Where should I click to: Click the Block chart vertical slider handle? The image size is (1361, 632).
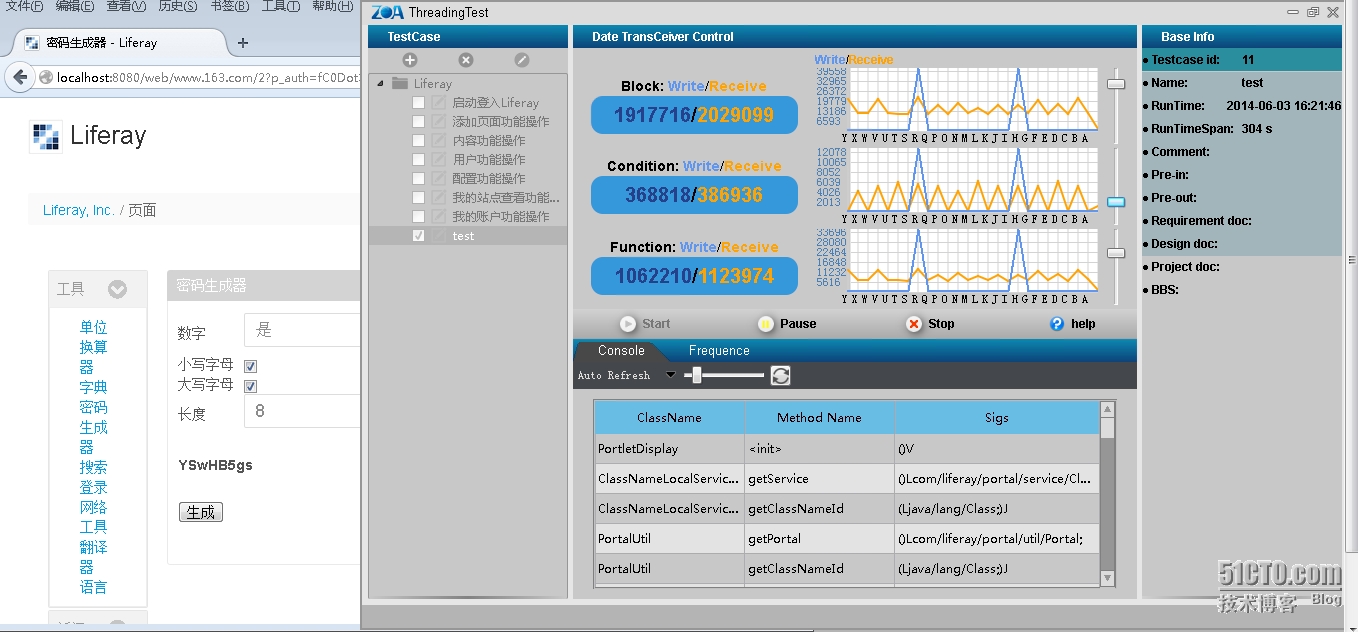point(1116,84)
